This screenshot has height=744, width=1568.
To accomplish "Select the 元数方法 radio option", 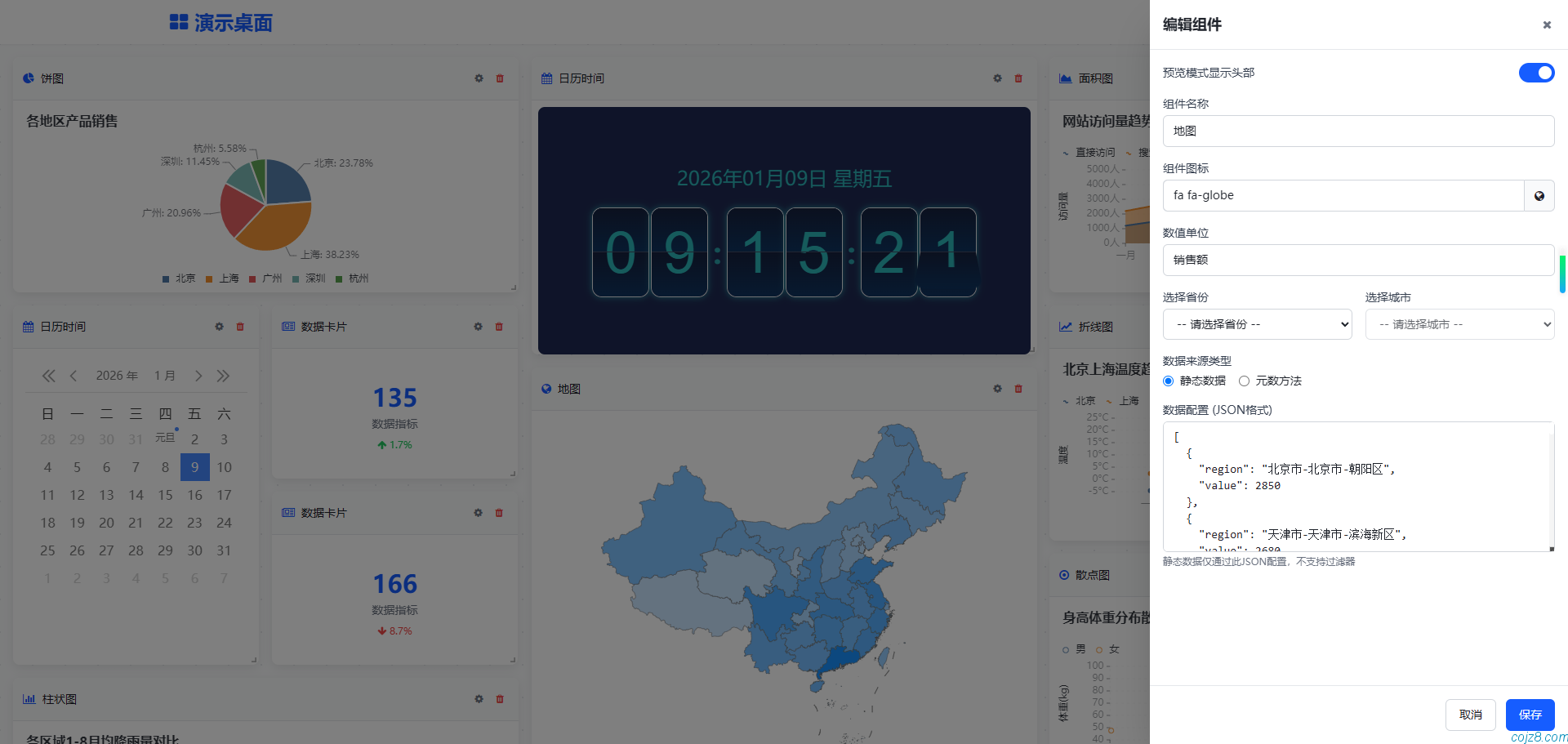I will click(1244, 381).
